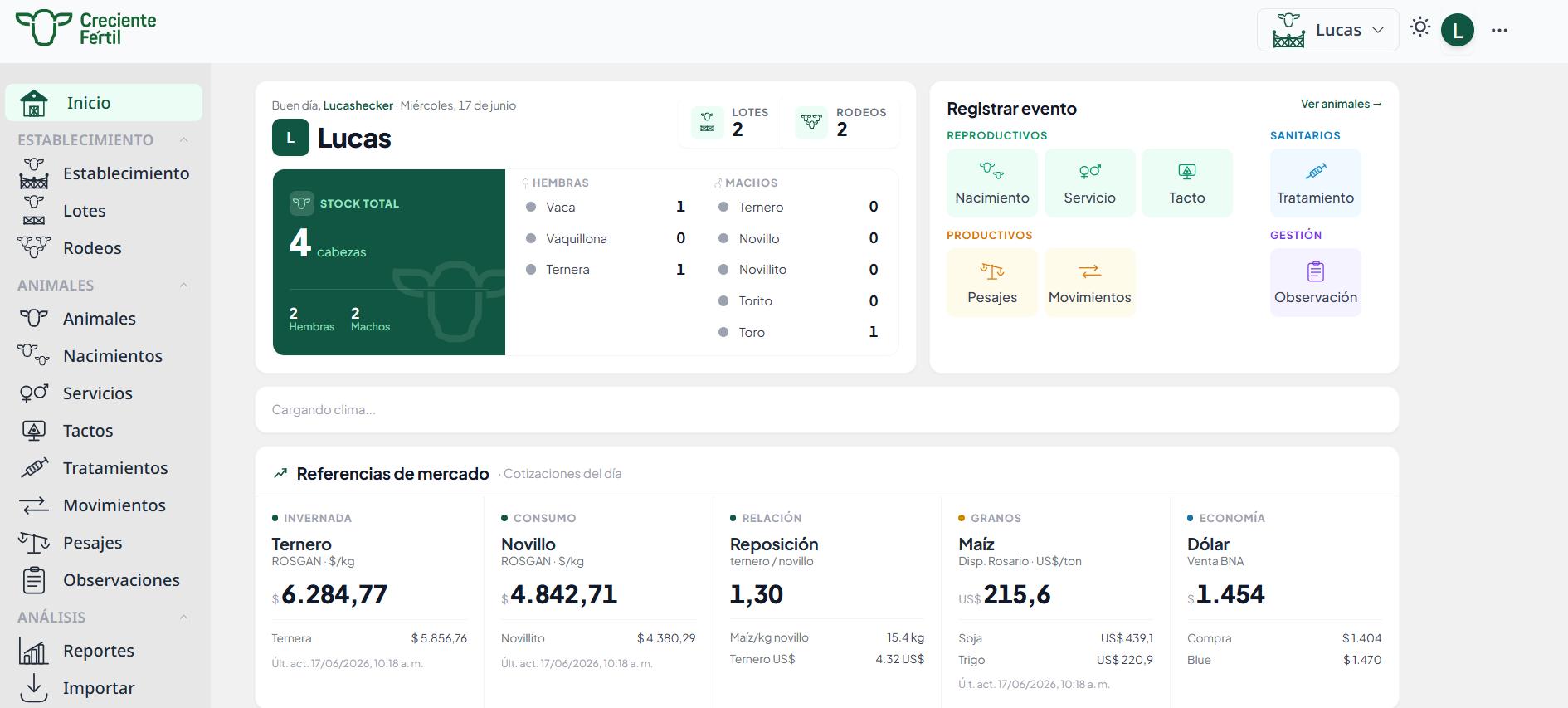This screenshot has width=1568, height=708.
Task: Open the Lucas establishment dropdown
Action: (x=1327, y=30)
